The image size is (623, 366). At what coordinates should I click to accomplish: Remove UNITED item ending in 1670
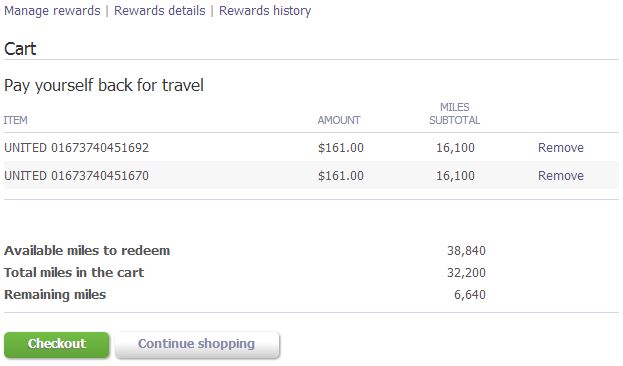(x=561, y=175)
